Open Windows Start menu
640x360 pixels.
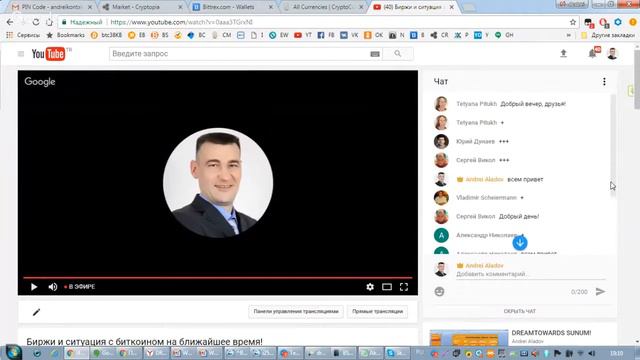tap(13, 352)
